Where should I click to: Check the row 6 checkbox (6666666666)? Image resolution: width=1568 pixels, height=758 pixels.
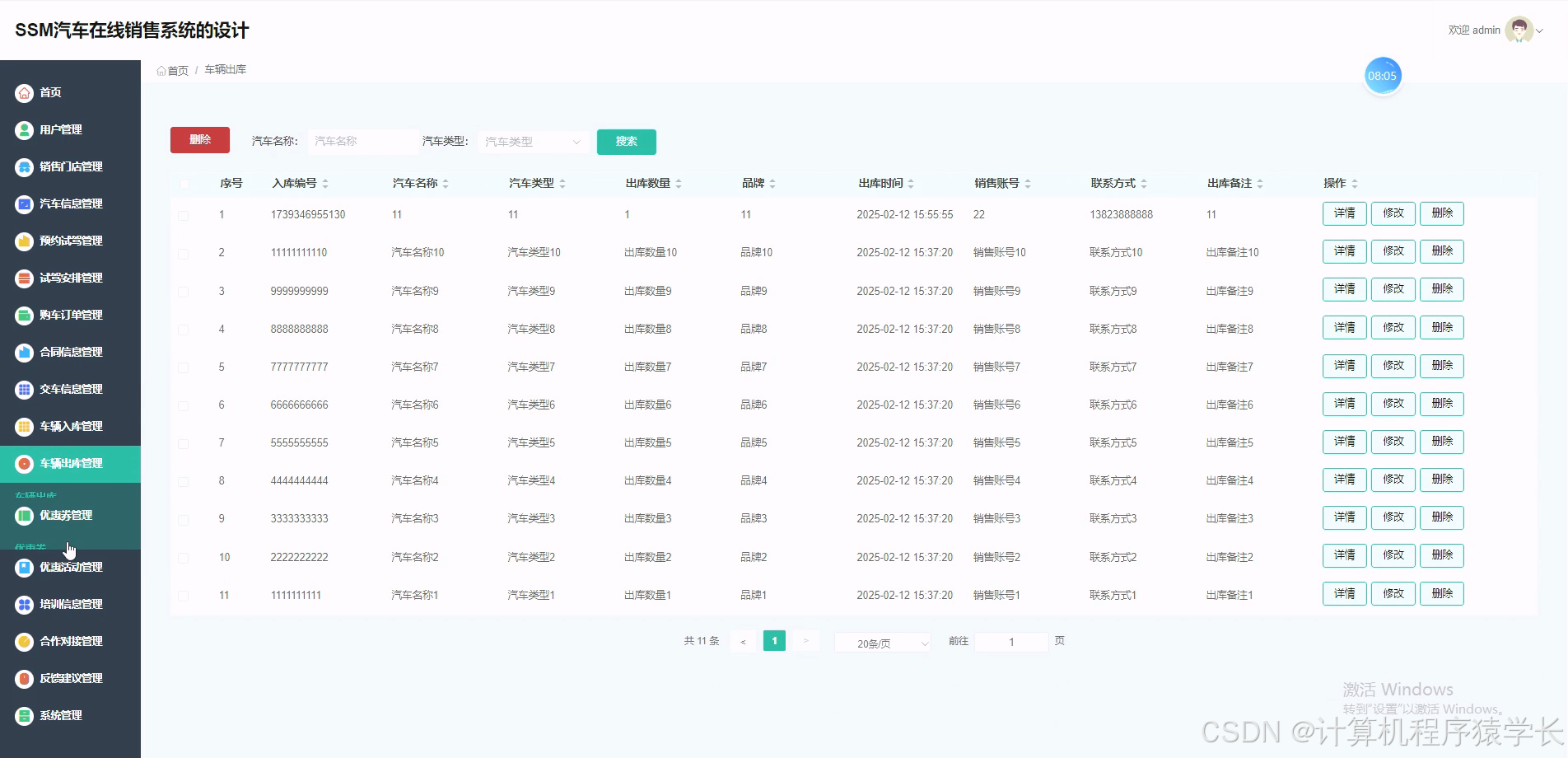184,405
